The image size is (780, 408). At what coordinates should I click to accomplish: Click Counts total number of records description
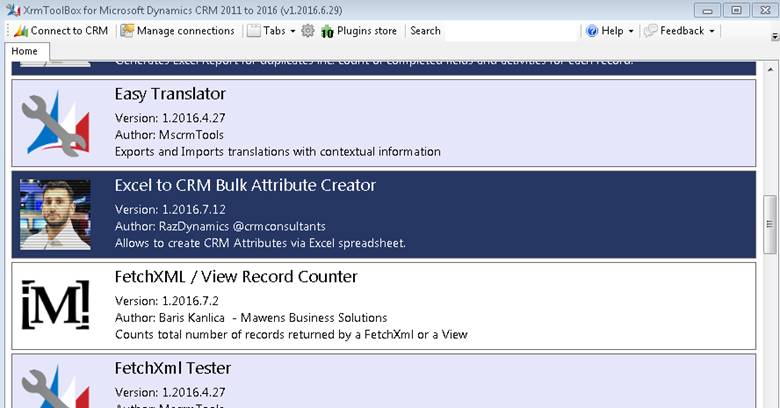(291, 334)
